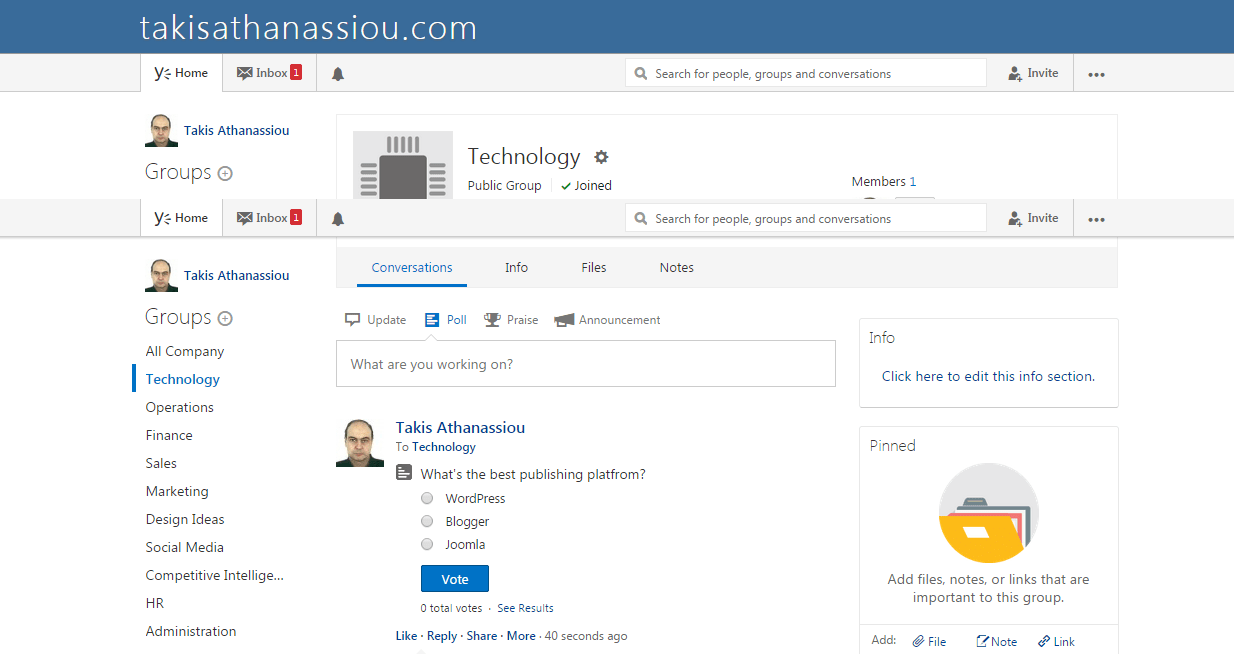
Task: Switch to the Files tab
Action: click(594, 268)
